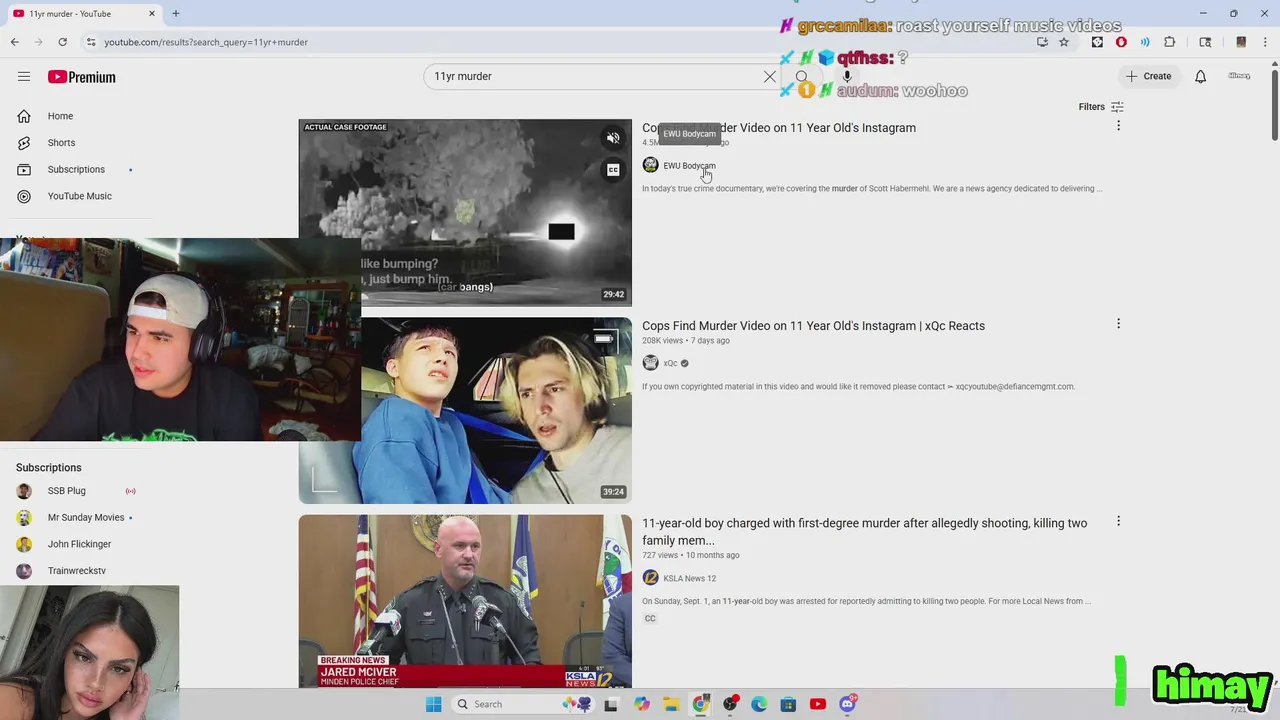Click the browser address bar URL
Viewport: 1280px width, 720px height.
[x=206, y=42]
